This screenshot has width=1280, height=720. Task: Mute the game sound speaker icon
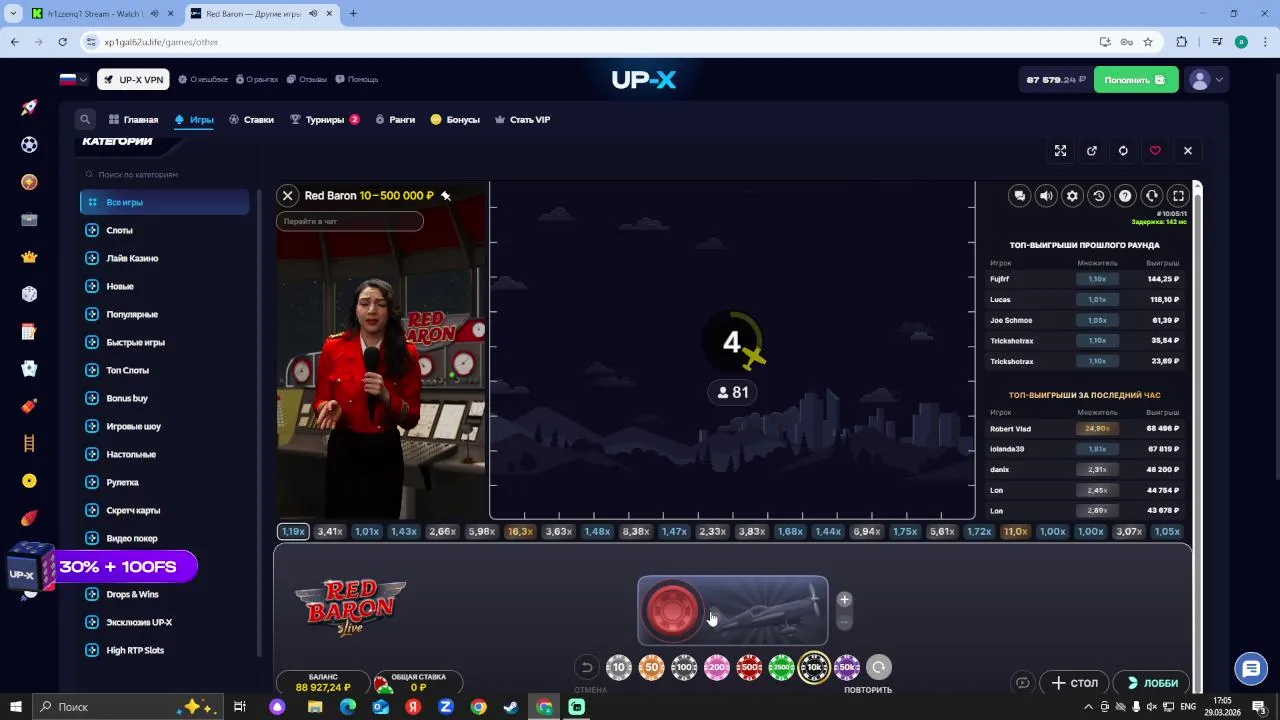[x=1046, y=196]
